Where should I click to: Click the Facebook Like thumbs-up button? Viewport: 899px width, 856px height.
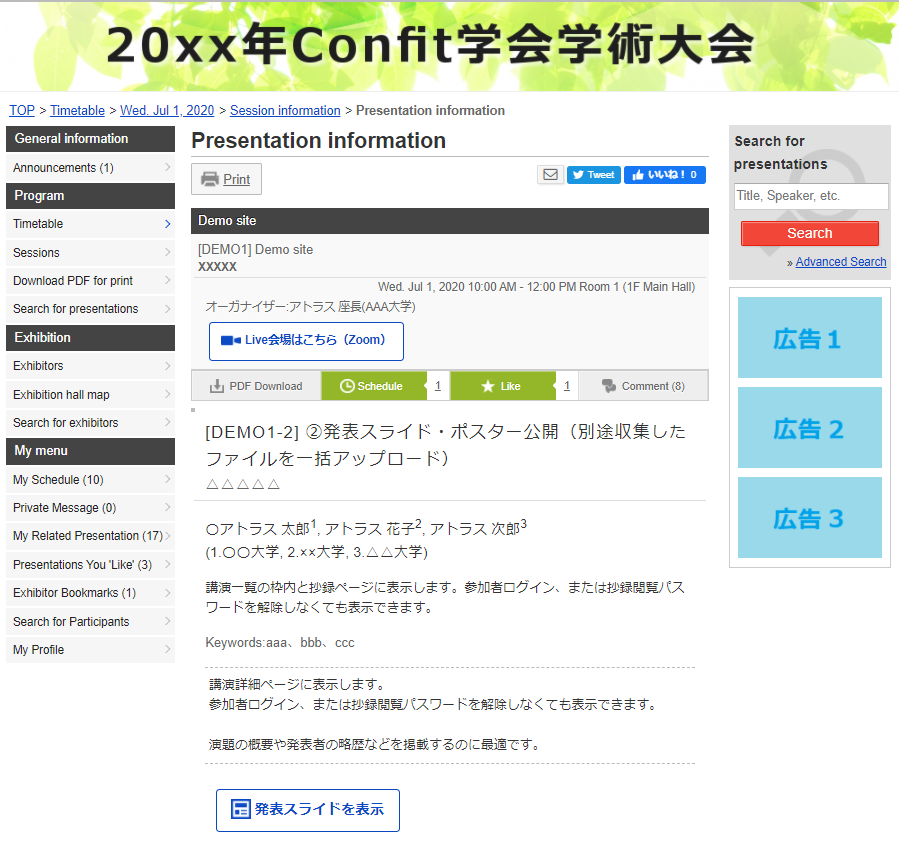664,175
